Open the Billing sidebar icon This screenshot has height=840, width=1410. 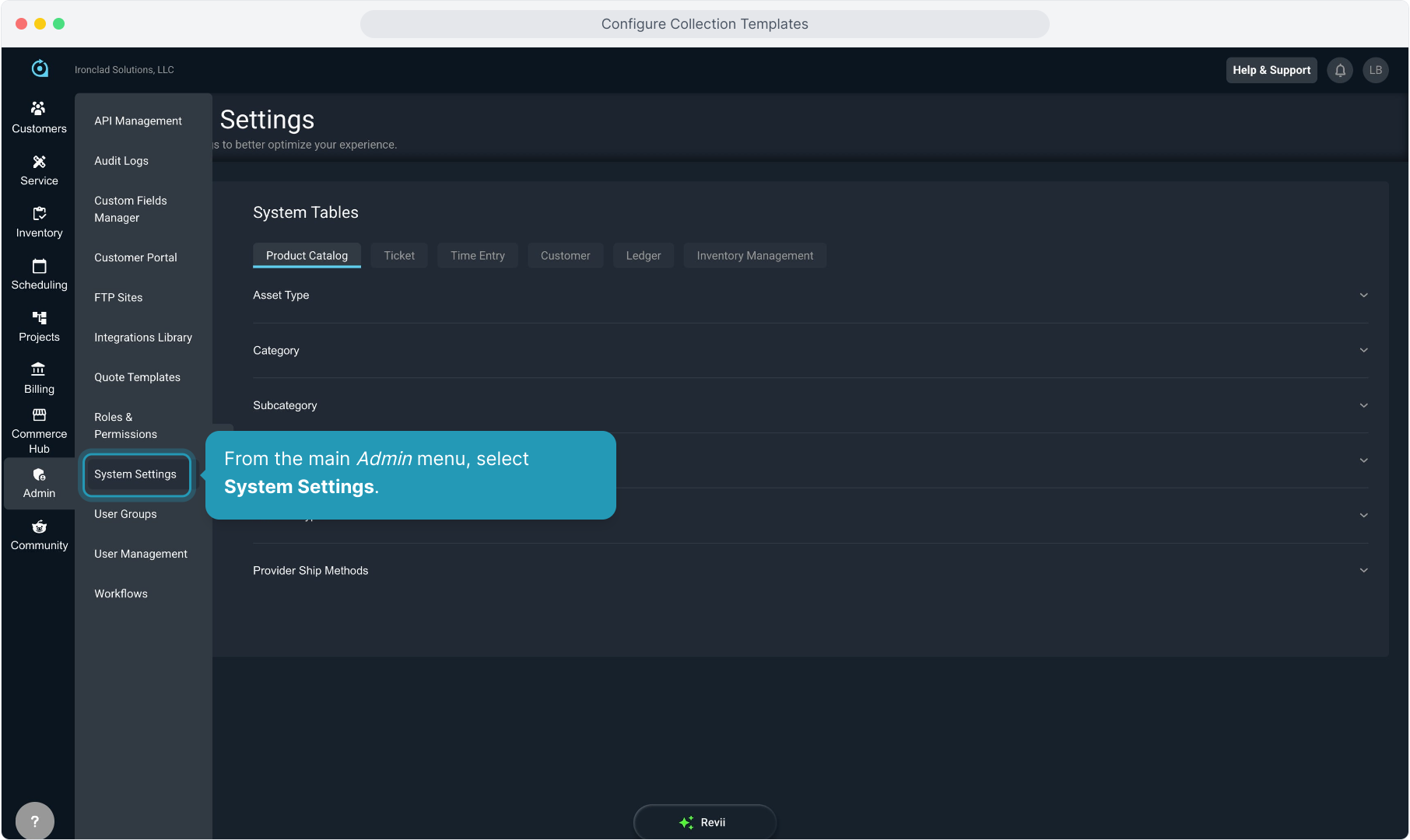pos(39,369)
